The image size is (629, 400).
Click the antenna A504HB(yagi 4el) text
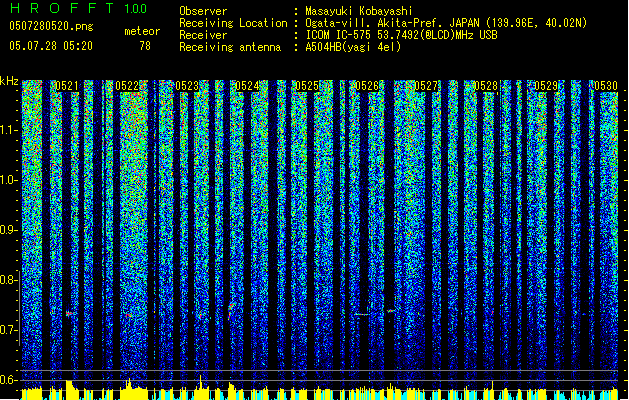coord(353,47)
